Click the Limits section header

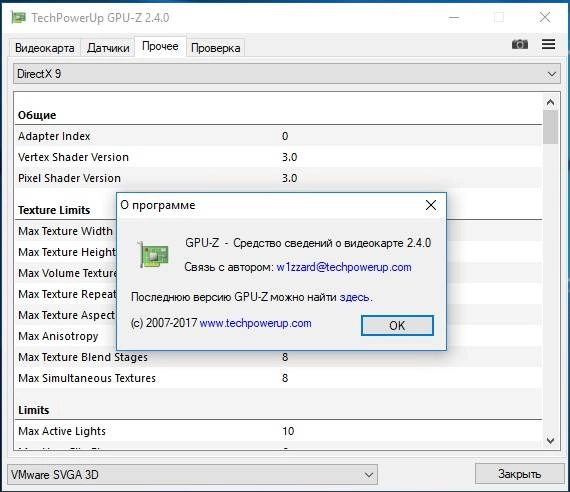[33, 410]
